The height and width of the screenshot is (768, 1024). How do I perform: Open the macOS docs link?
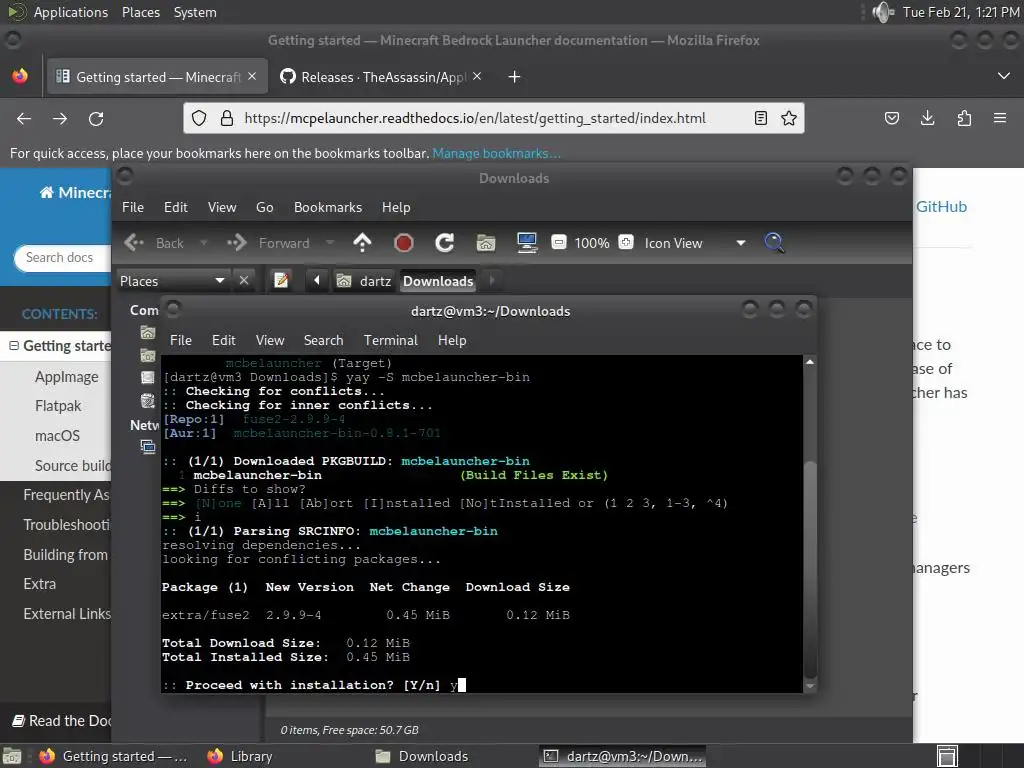click(x=57, y=436)
